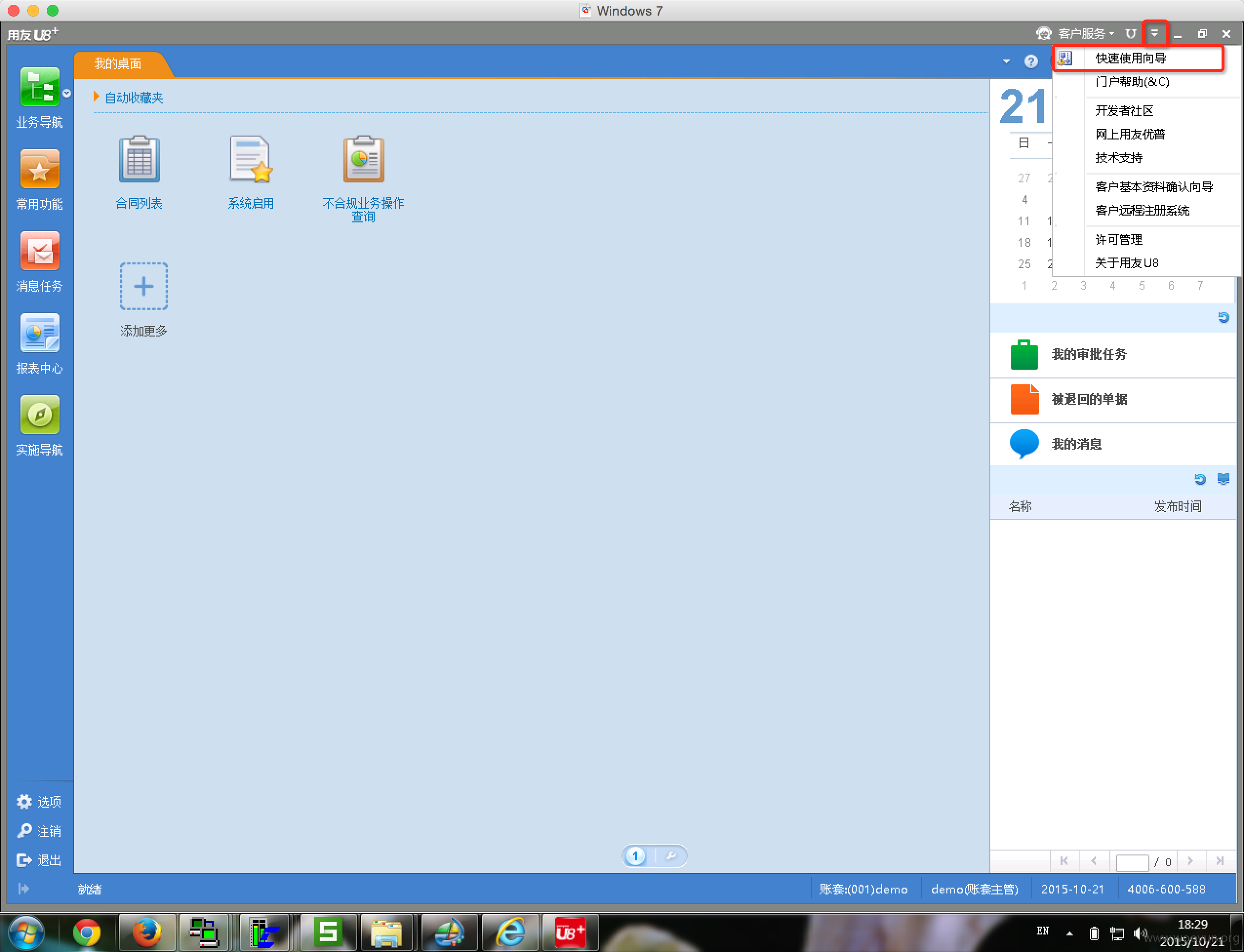Viewport: 1244px width, 952px height.
Task: Click the dropdown menu button in the title bar
Action: coord(1154,34)
